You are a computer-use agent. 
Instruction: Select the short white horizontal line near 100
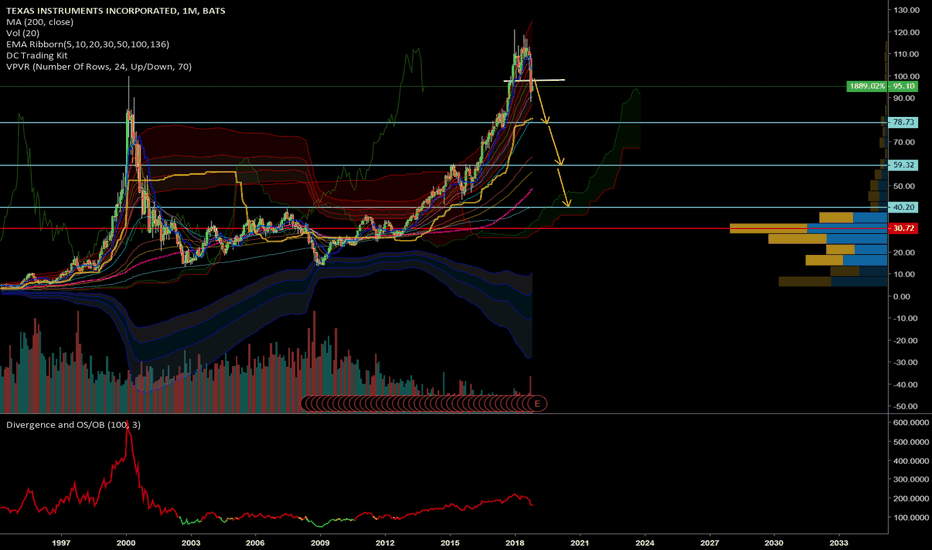(x=534, y=80)
